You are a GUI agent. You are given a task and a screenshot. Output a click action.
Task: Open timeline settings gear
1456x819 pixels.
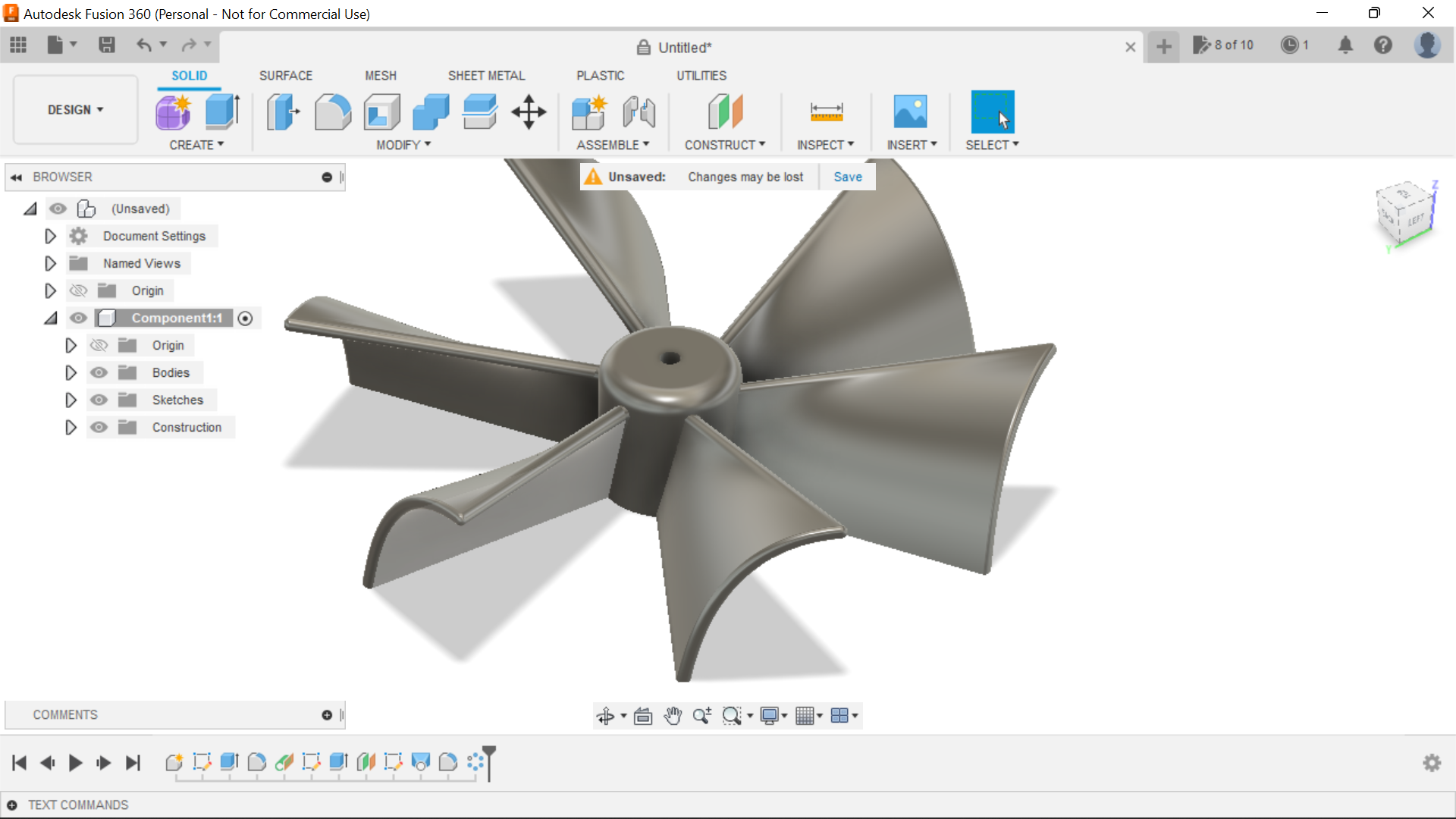point(1432,763)
